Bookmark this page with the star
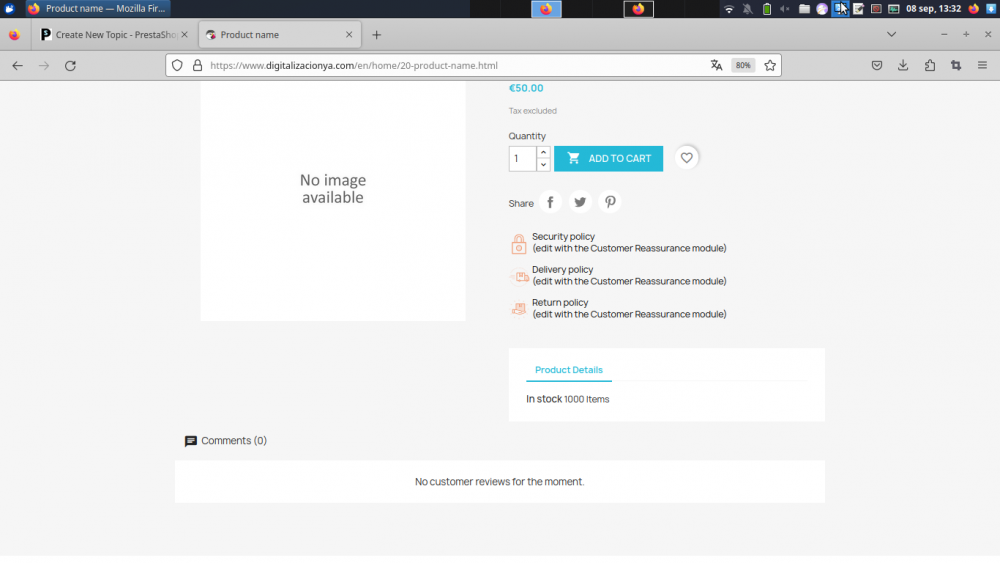This screenshot has width=1000, height=563. pyautogui.click(x=770, y=65)
